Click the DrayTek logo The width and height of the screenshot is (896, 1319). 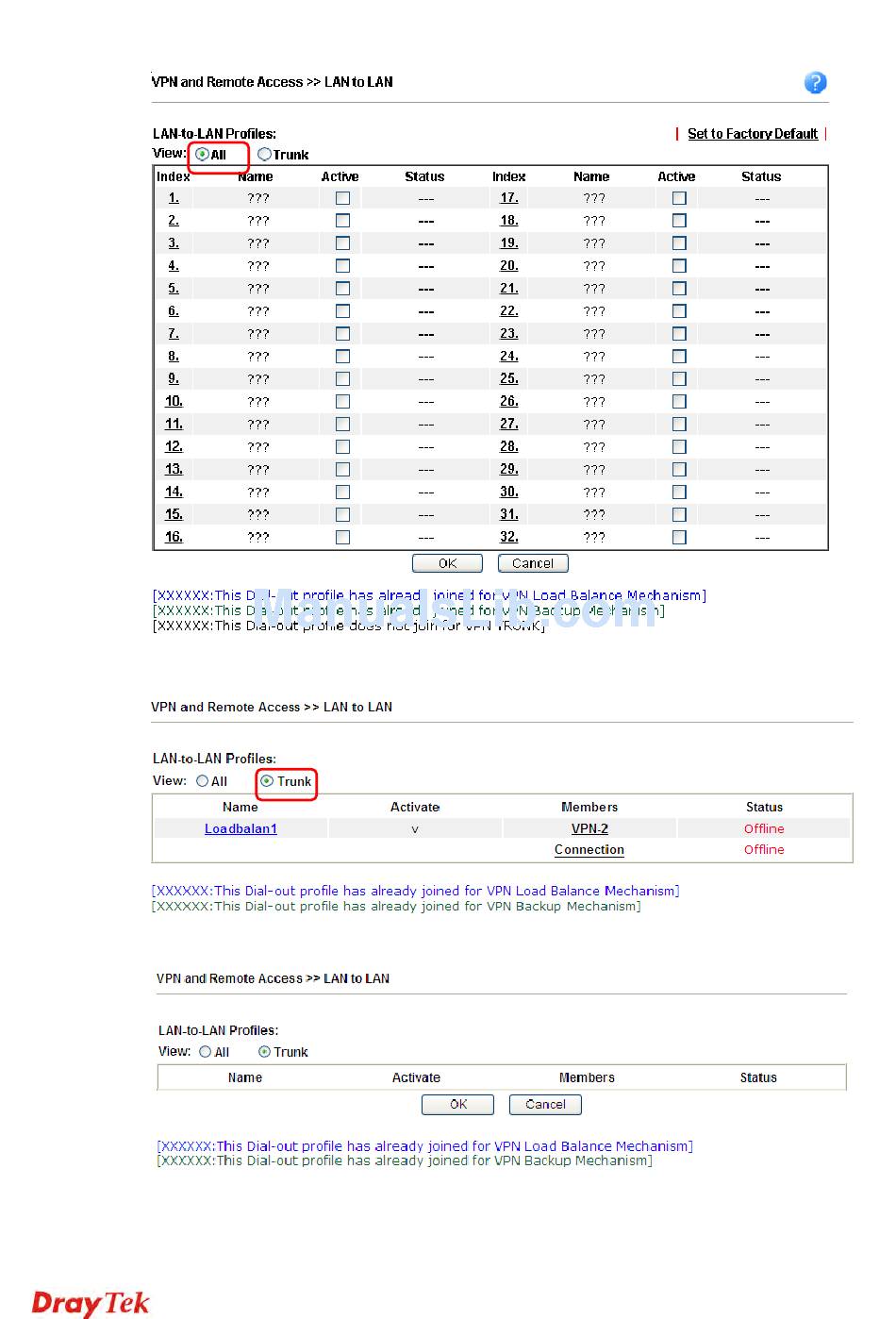pos(91,1303)
